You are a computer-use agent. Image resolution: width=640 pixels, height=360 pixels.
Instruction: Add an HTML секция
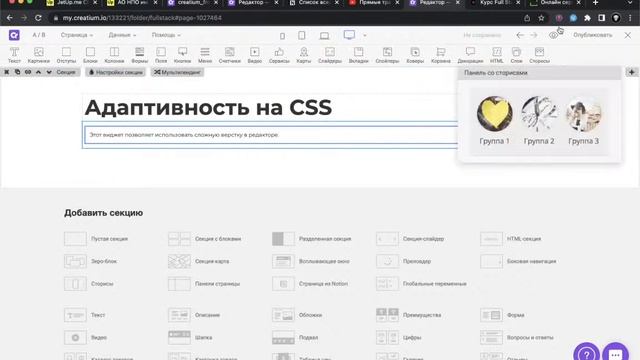[511, 239]
